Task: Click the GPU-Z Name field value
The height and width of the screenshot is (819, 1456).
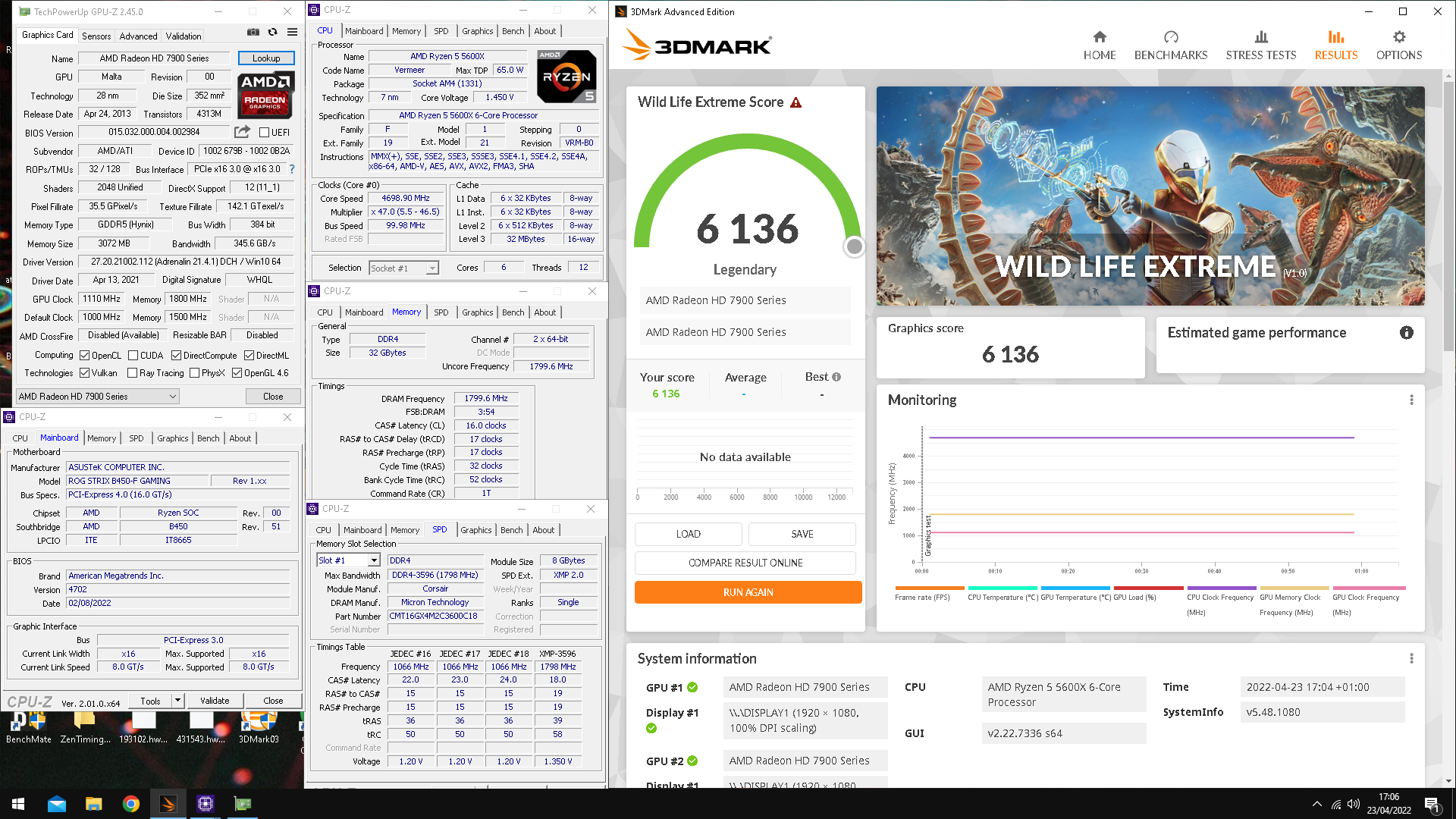Action: [155, 58]
